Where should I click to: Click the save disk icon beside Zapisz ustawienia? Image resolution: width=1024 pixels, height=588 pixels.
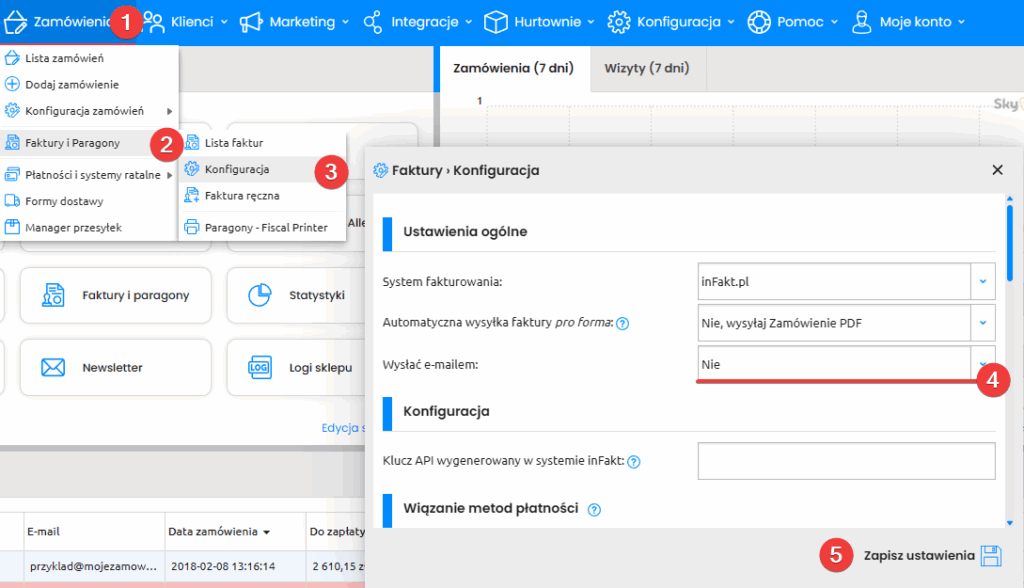(x=990, y=556)
